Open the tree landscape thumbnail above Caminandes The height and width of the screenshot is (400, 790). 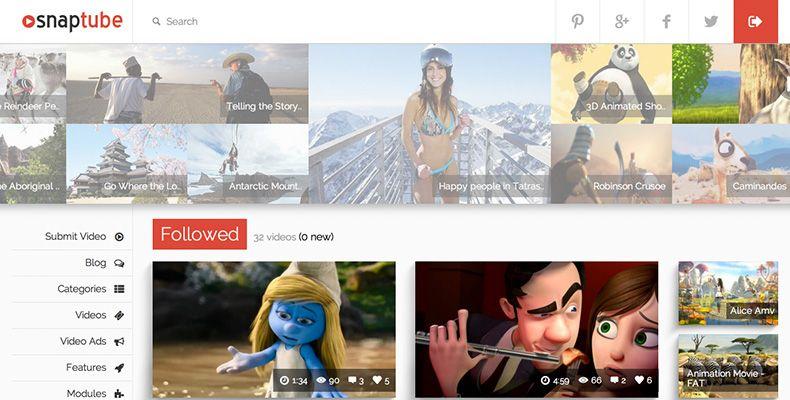(731, 84)
